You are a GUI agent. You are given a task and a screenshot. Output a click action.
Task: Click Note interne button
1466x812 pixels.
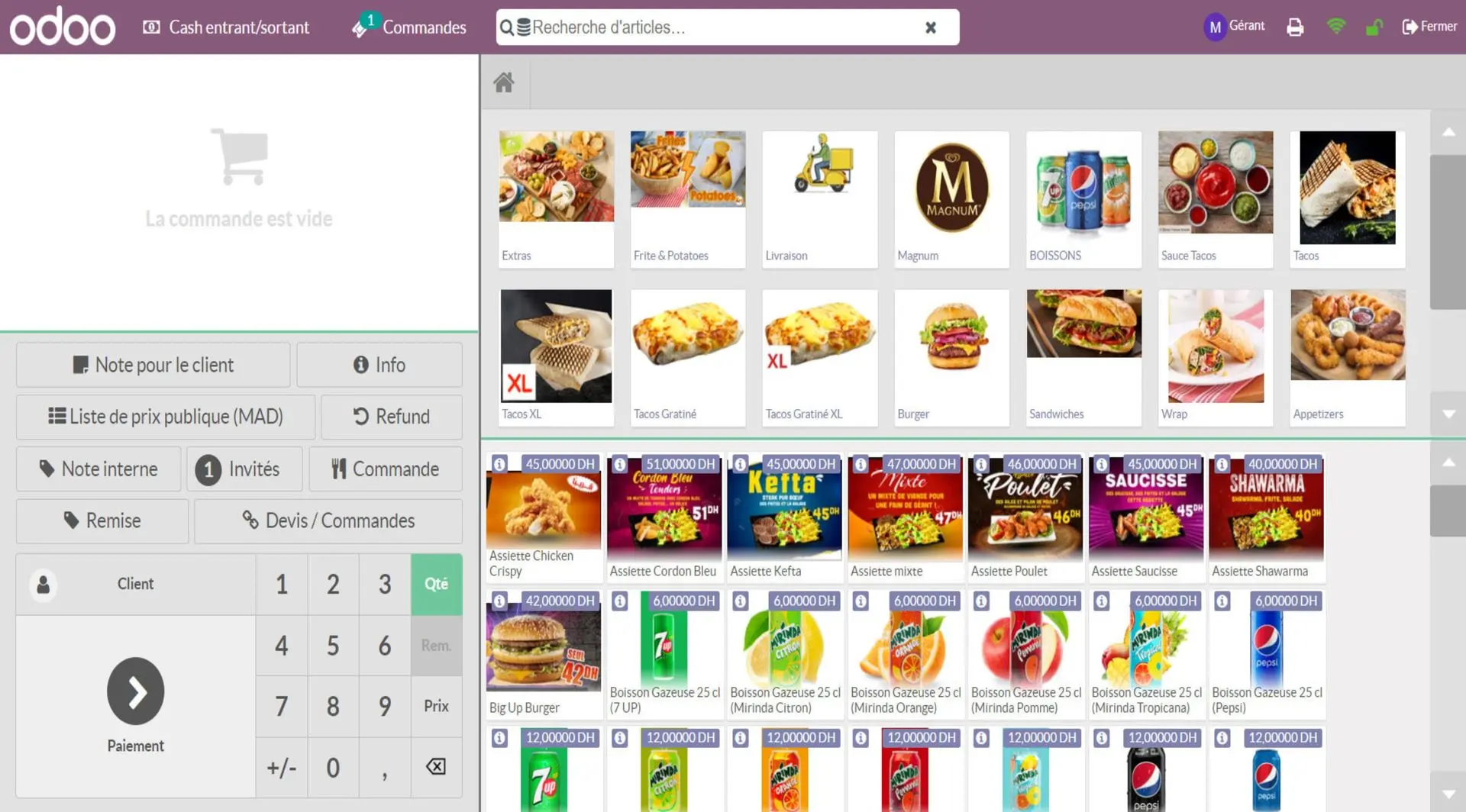pyautogui.click(x=98, y=469)
